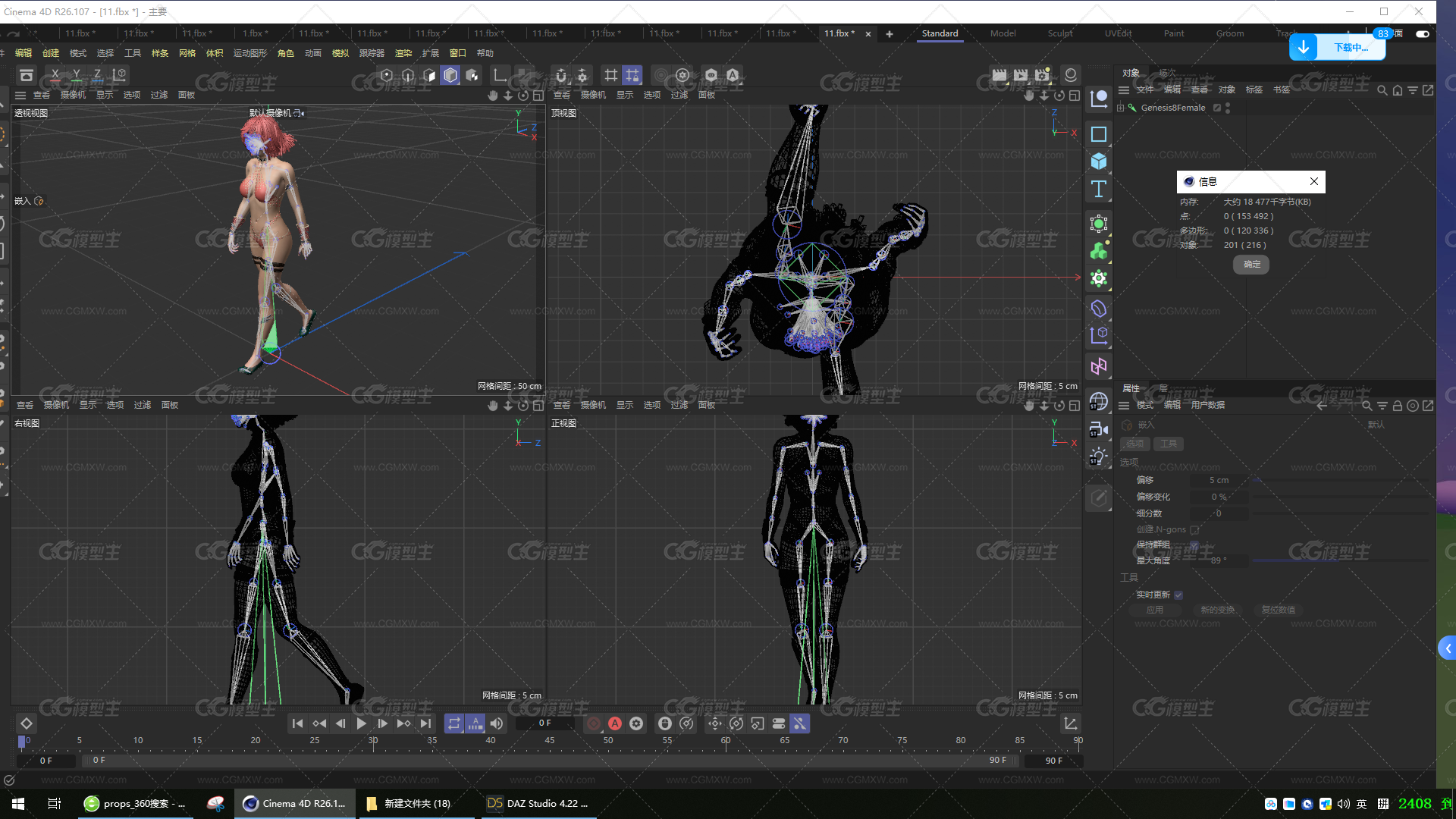Click 确定 button in the 信息 dialog
This screenshot has height=819, width=1456.
1252,264
